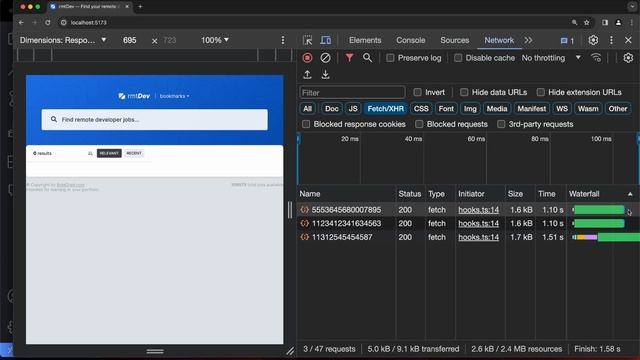This screenshot has width=640, height=360.
Task: Open the browser side panel icon
Action: coord(605,22)
